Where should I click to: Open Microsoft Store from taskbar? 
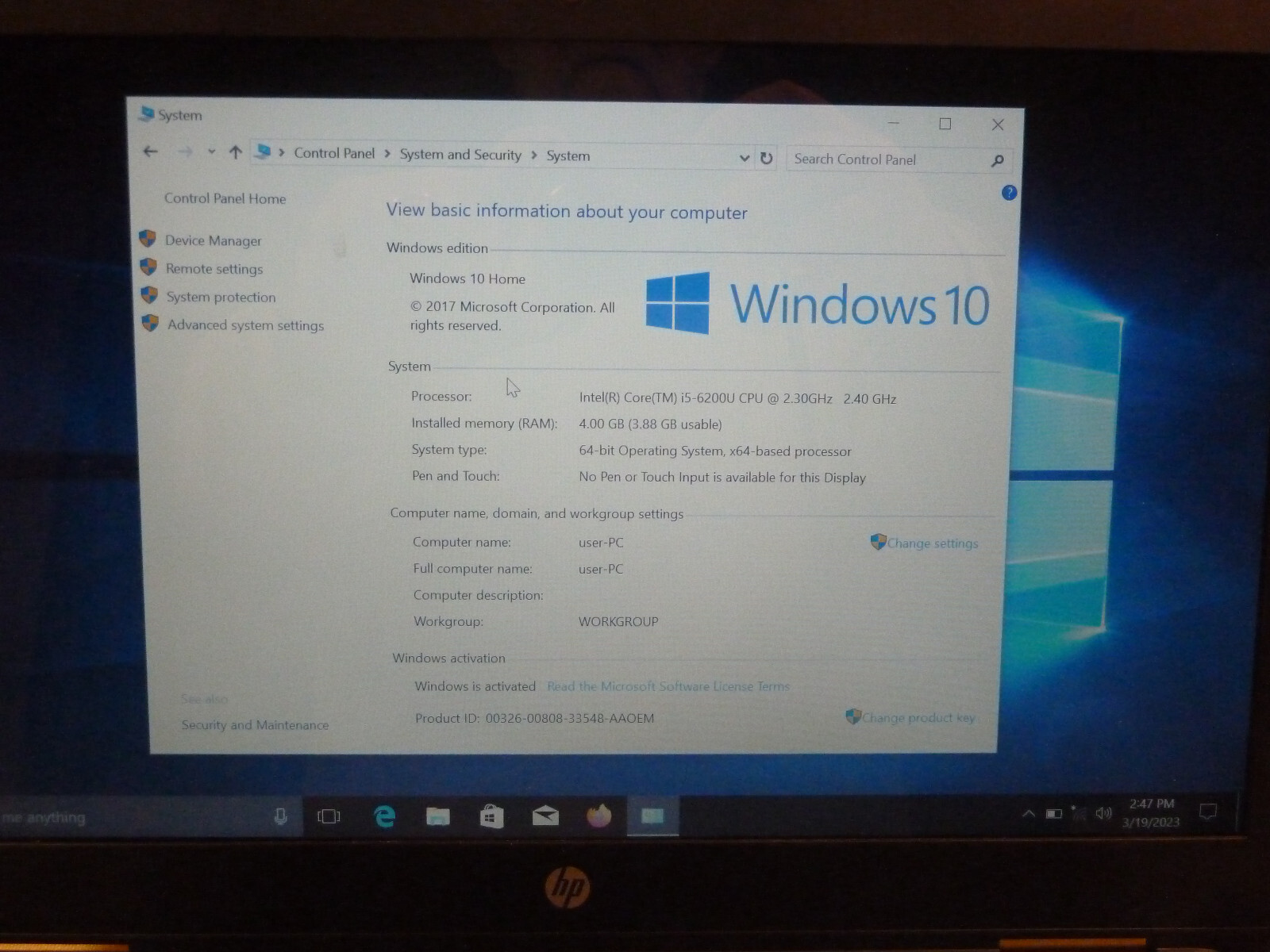click(491, 816)
